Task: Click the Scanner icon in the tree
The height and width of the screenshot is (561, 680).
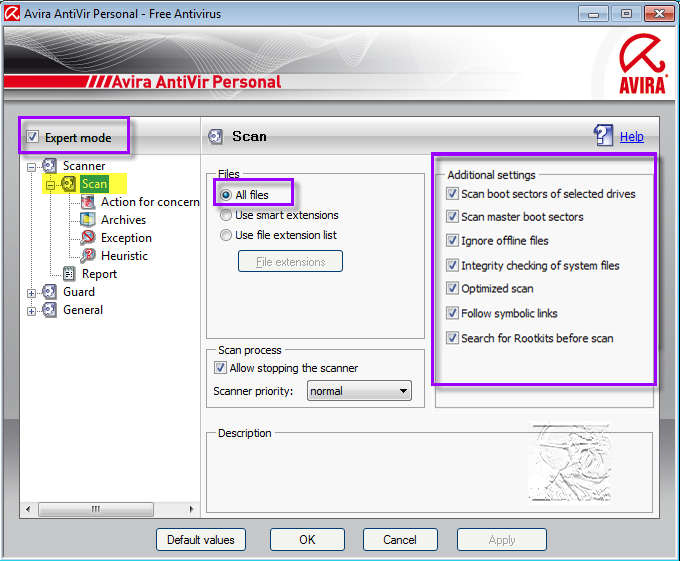Action: click(x=50, y=166)
